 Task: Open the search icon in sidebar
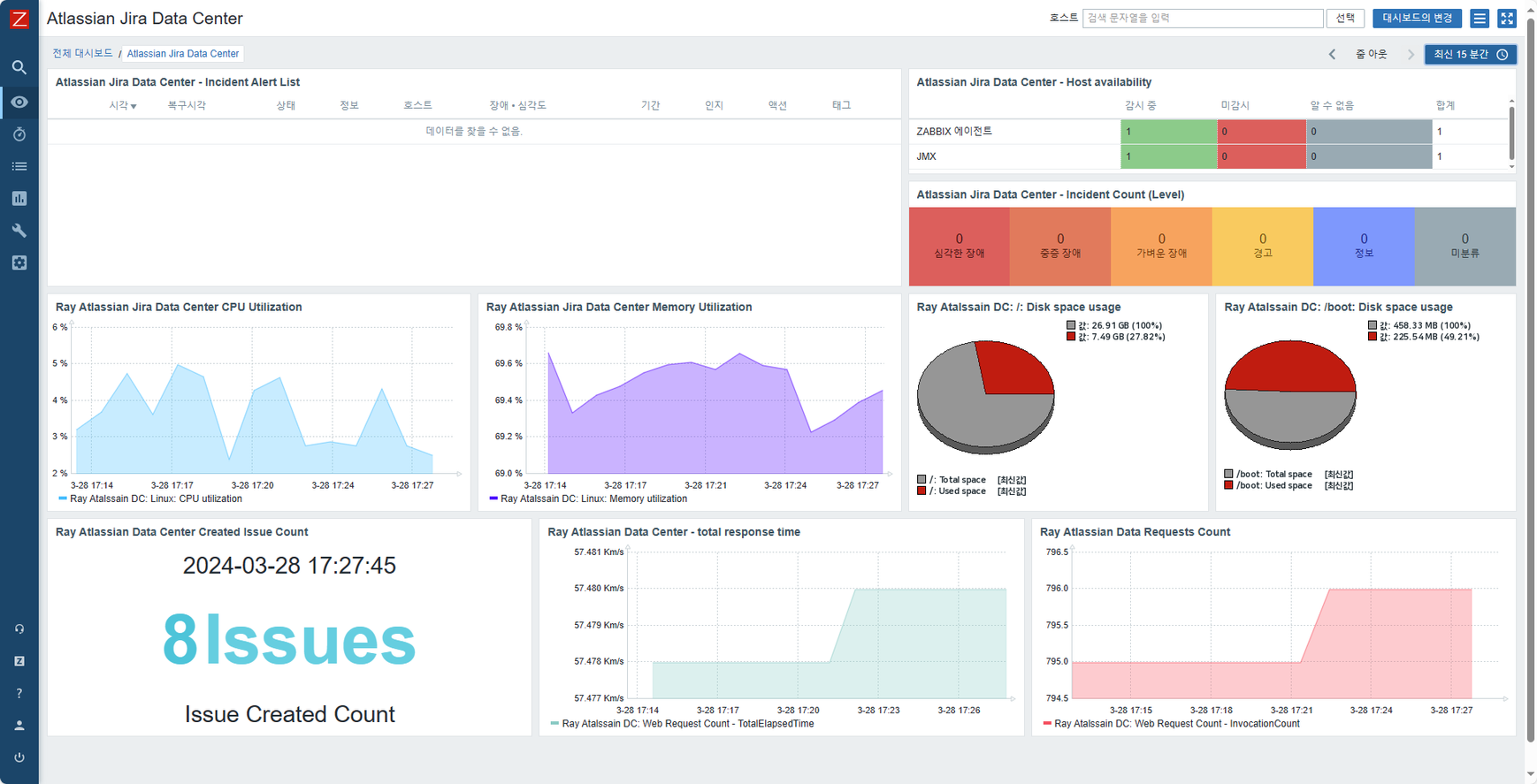pyautogui.click(x=19, y=67)
